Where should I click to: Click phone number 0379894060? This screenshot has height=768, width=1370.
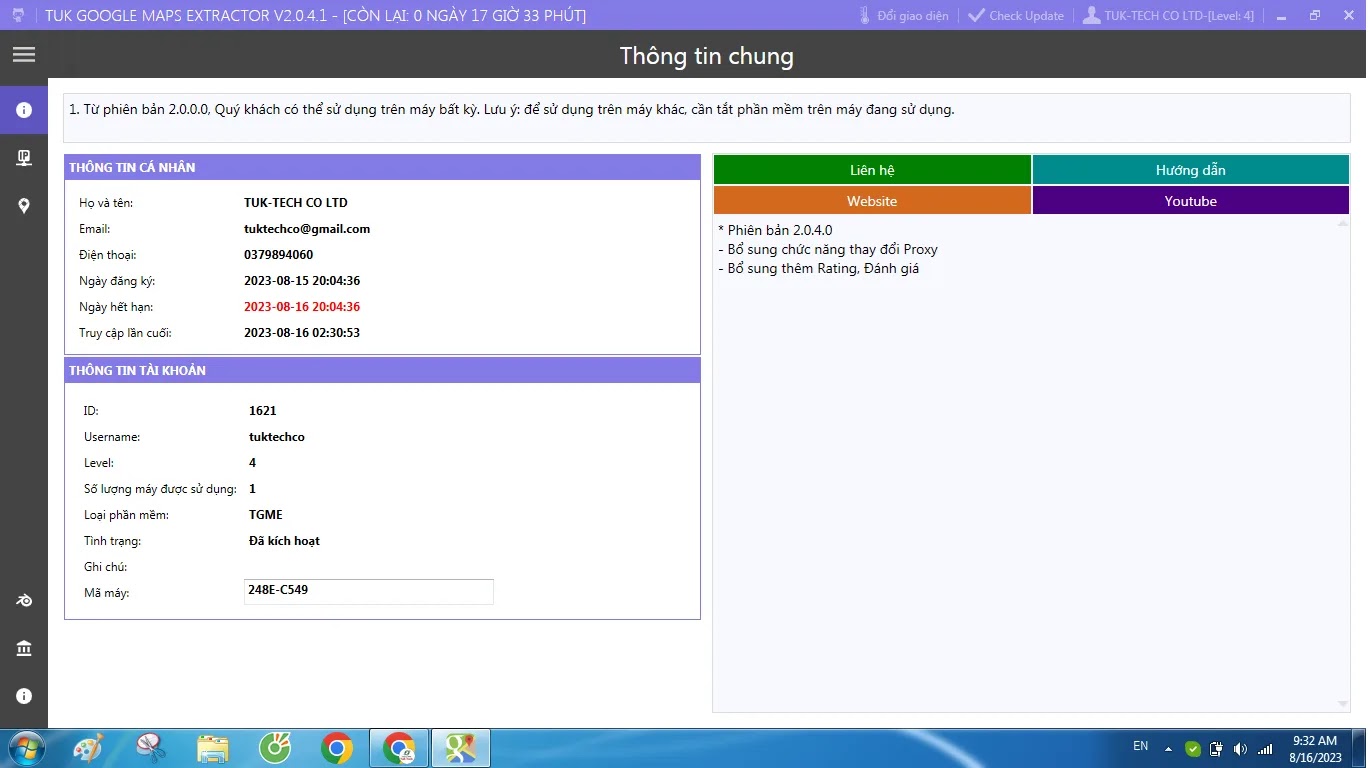[279, 255]
